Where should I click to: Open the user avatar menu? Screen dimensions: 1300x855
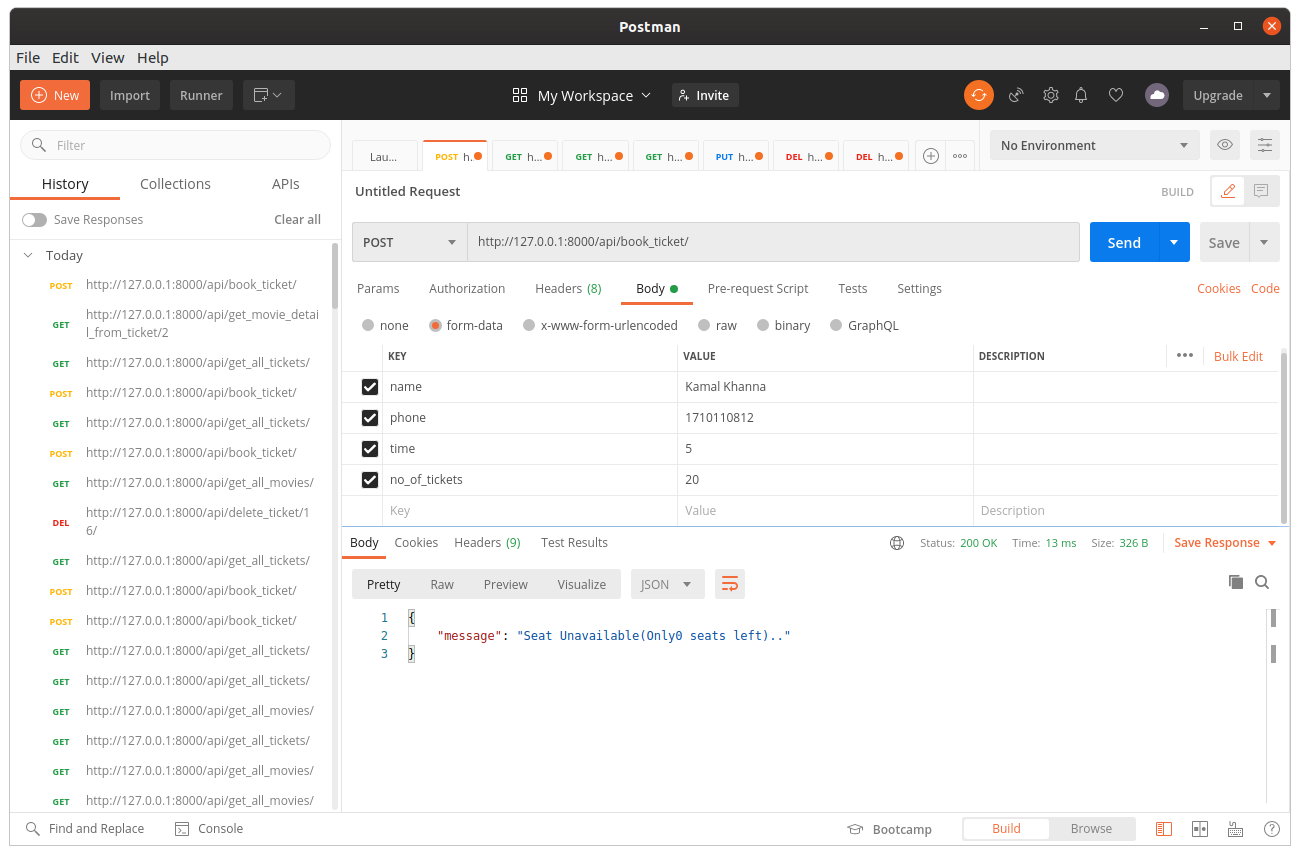click(x=1157, y=95)
